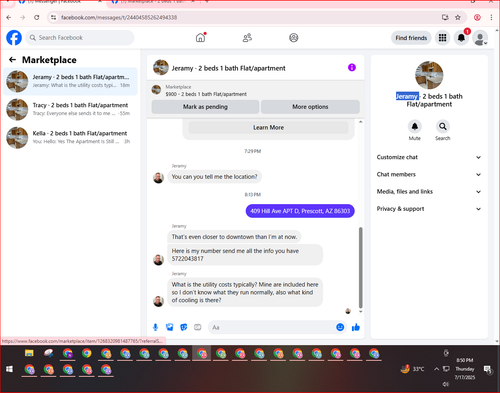
Task: Click the chat header listing thumbnail
Action: click(x=161, y=68)
